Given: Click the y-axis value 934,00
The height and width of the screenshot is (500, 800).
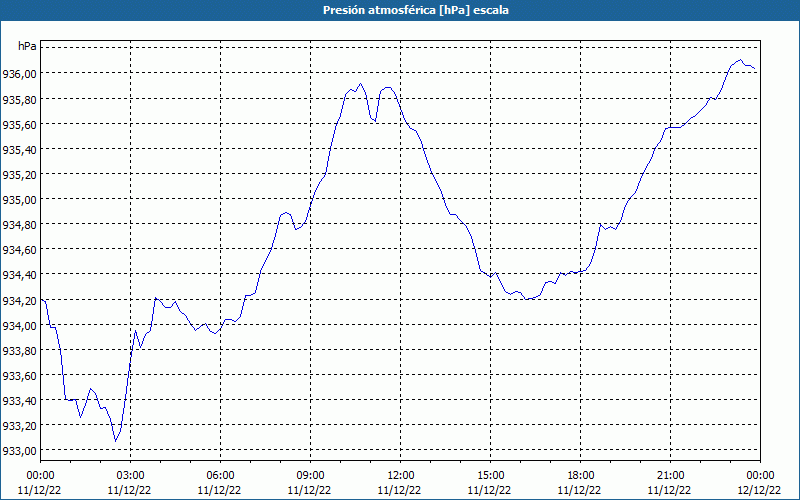Looking at the screenshot, I should (x=19, y=326).
